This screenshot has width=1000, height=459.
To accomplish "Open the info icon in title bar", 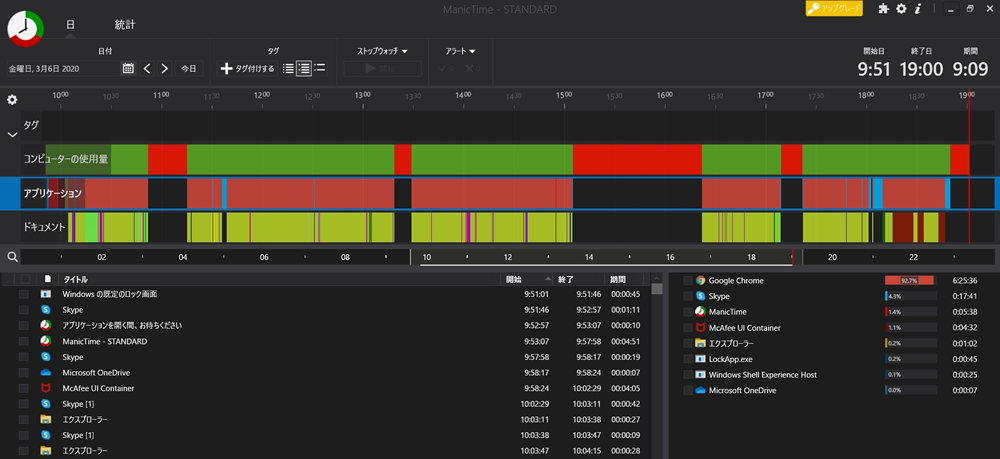I will click(918, 9).
